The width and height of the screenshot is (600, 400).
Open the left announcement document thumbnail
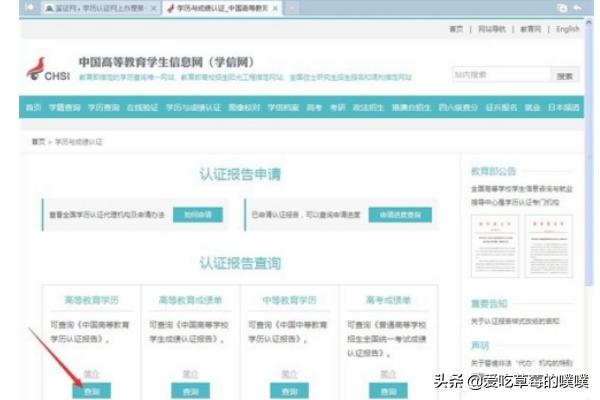(x=495, y=246)
